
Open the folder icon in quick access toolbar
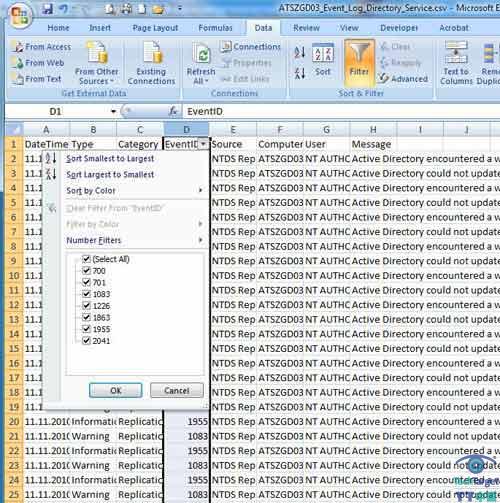click(x=158, y=9)
